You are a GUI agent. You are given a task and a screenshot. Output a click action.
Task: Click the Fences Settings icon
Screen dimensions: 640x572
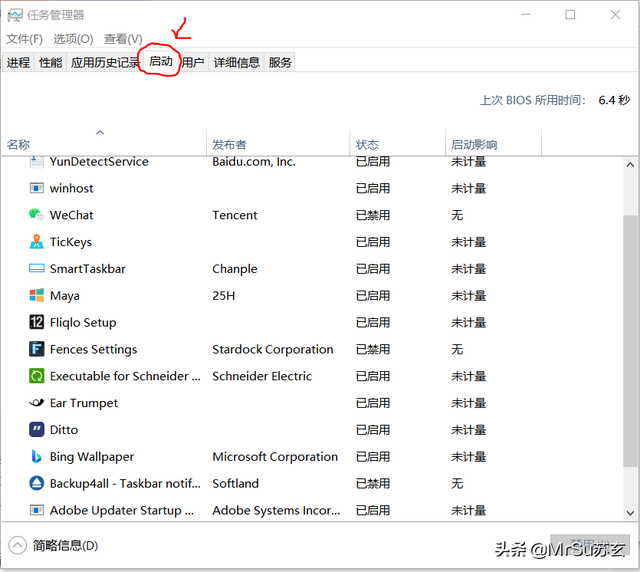click(x=36, y=349)
